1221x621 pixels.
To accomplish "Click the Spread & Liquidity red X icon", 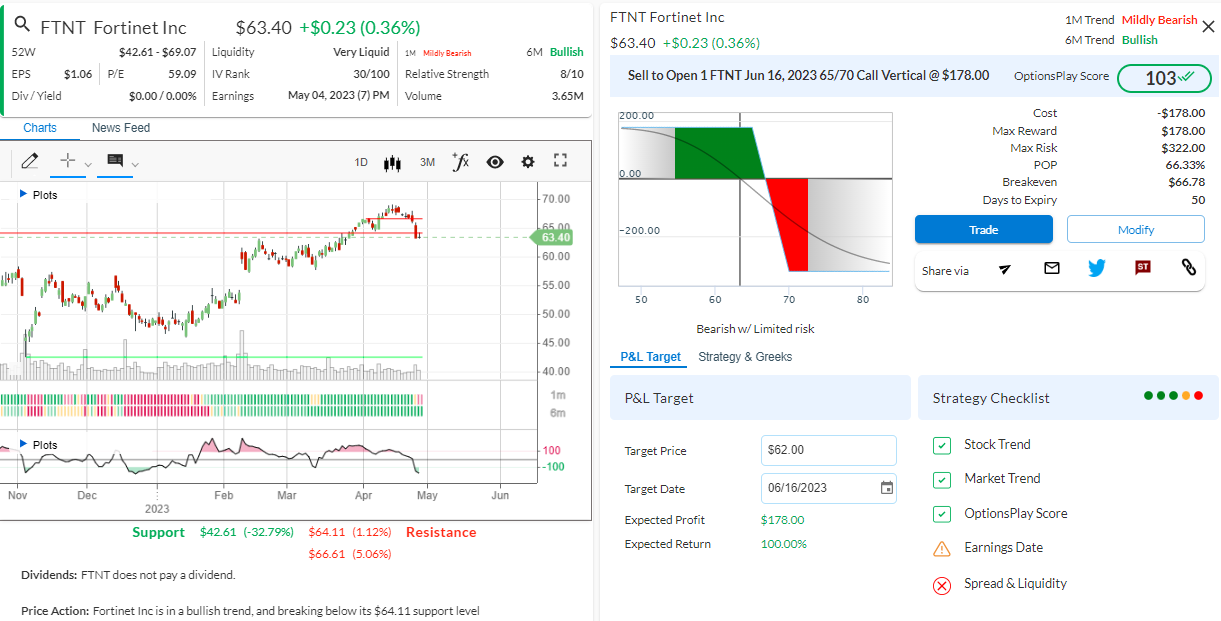I will tap(942, 585).
